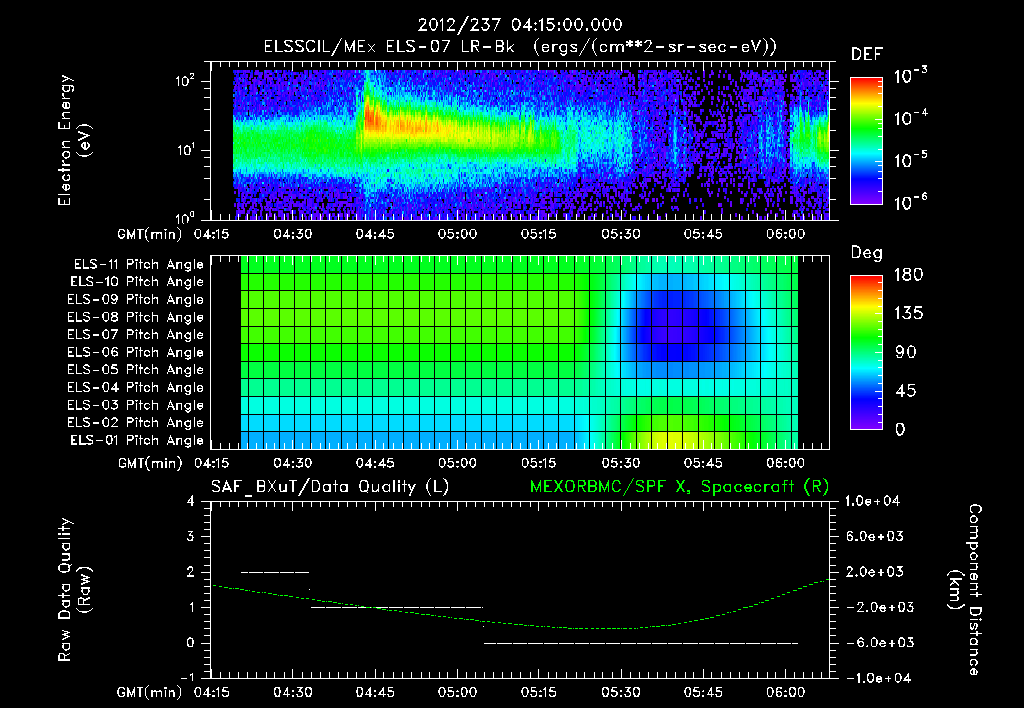Click the 'GMT(min)' label under the bottom plot
The width and height of the screenshot is (1024, 708).
click(x=150, y=692)
